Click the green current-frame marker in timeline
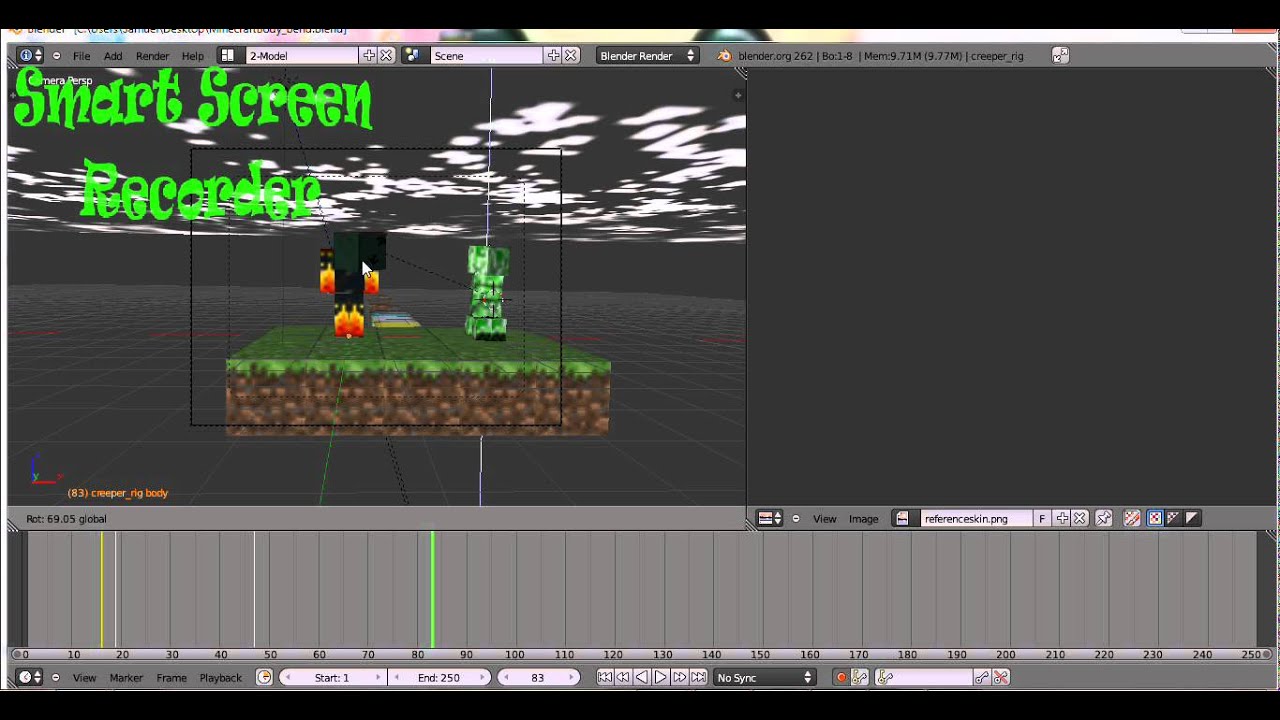The height and width of the screenshot is (720, 1280). [432, 590]
